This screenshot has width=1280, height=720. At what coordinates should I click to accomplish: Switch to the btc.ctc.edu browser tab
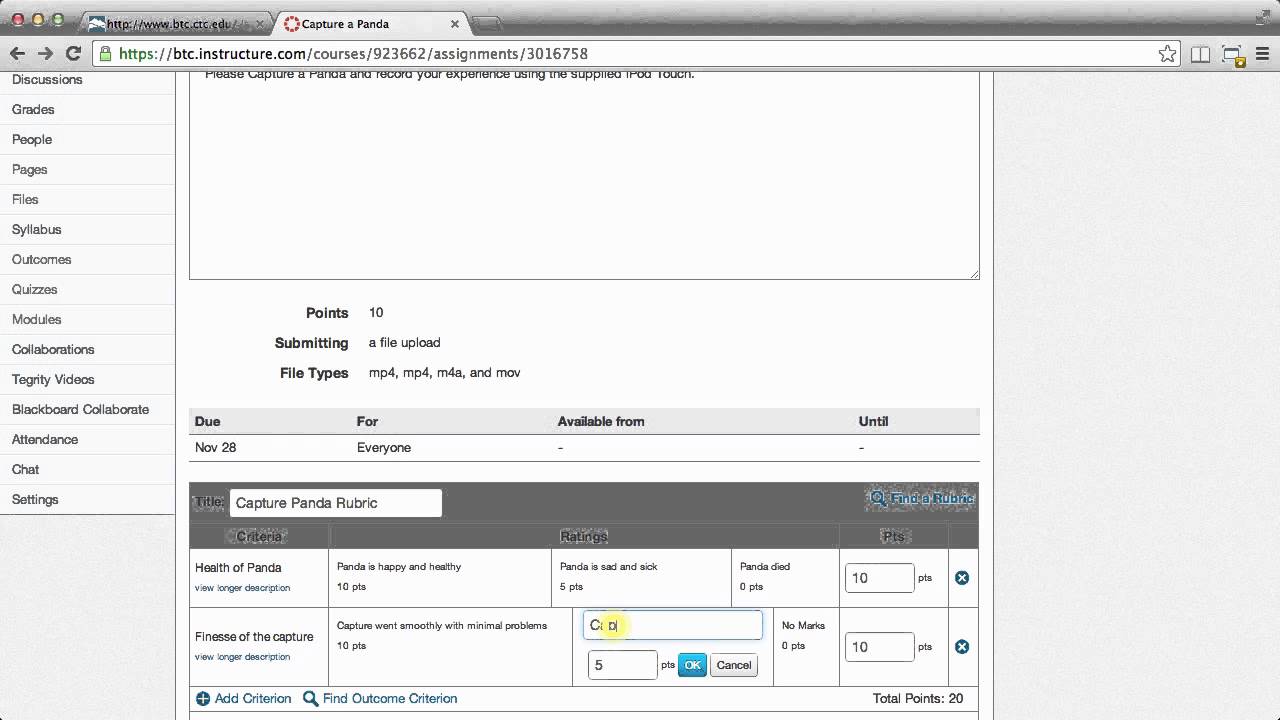(175, 23)
